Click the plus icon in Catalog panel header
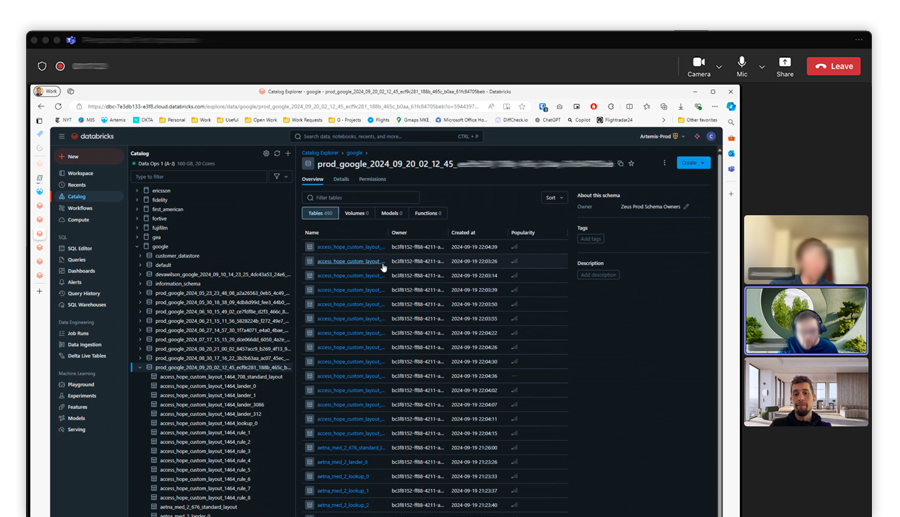The width and height of the screenshot is (900, 517). 288,153
